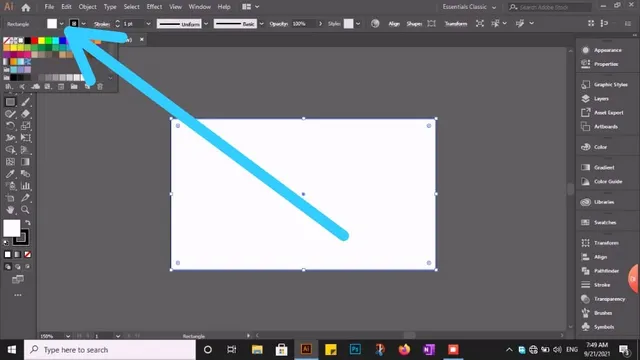Click Align in control bar

point(394,24)
